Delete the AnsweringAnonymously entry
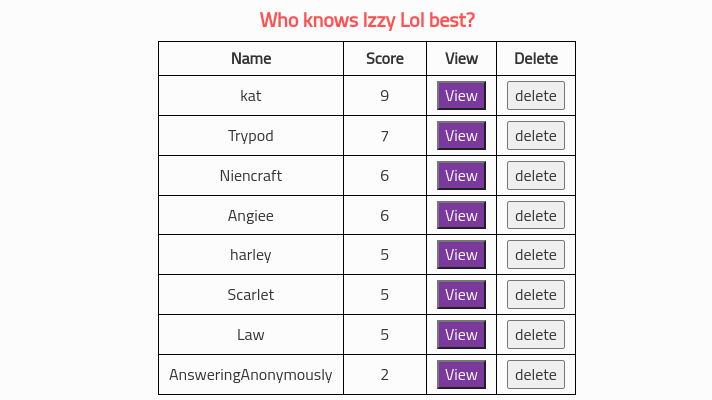The image size is (712, 400). click(535, 375)
